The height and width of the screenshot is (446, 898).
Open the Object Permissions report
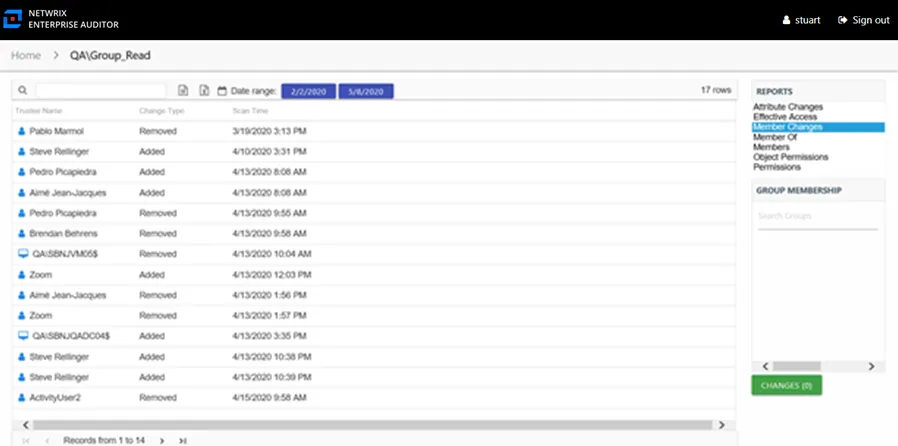point(791,157)
